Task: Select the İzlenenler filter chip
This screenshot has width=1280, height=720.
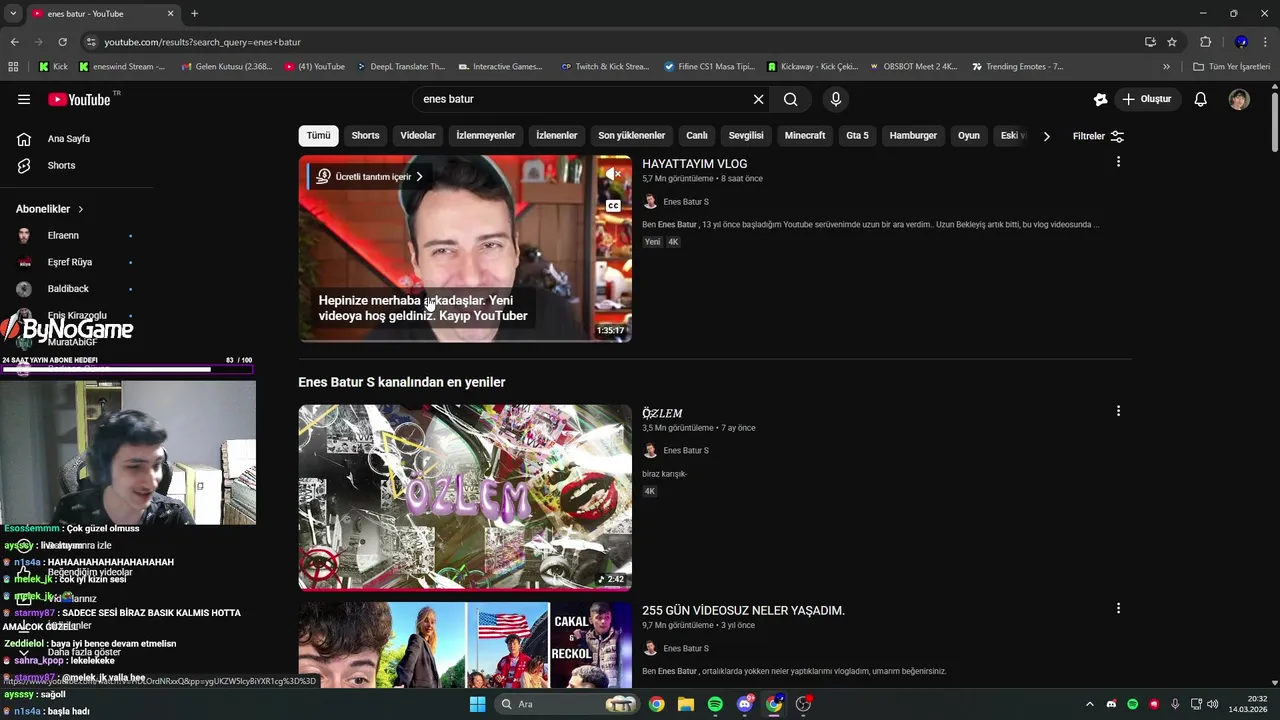Action: (x=557, y=136)
